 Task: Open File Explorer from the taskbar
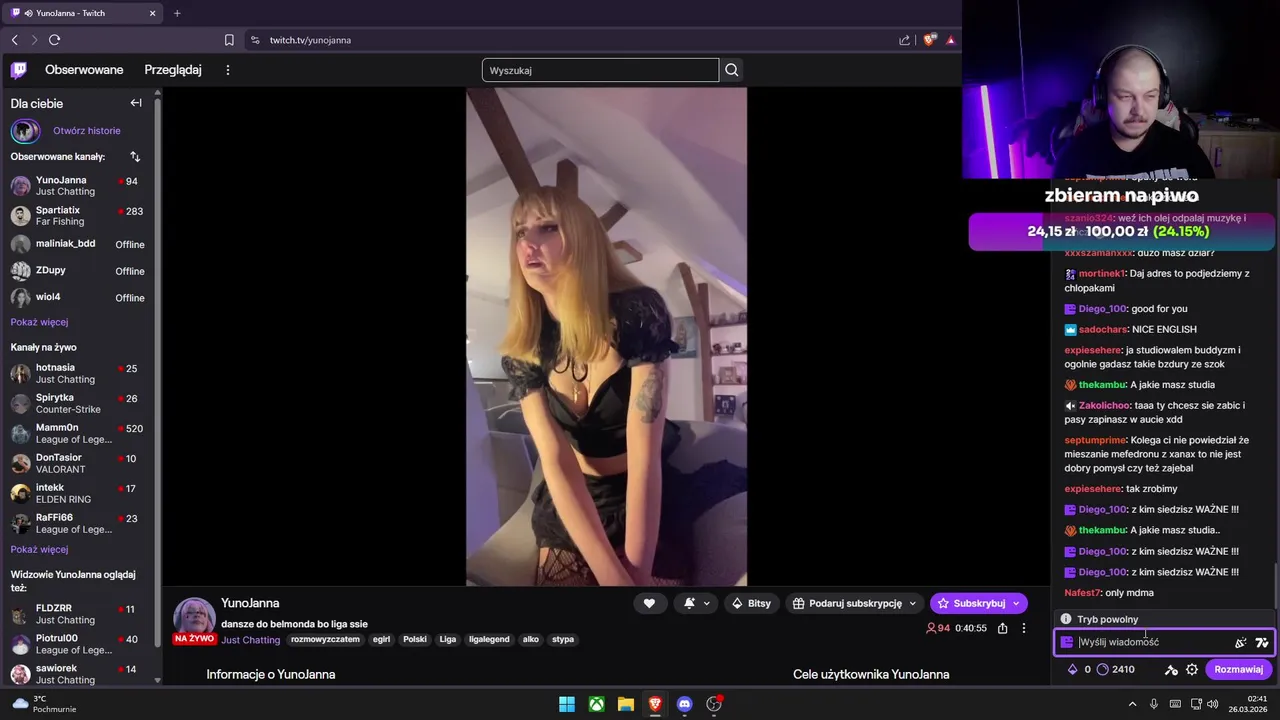(x=625, y=704)
